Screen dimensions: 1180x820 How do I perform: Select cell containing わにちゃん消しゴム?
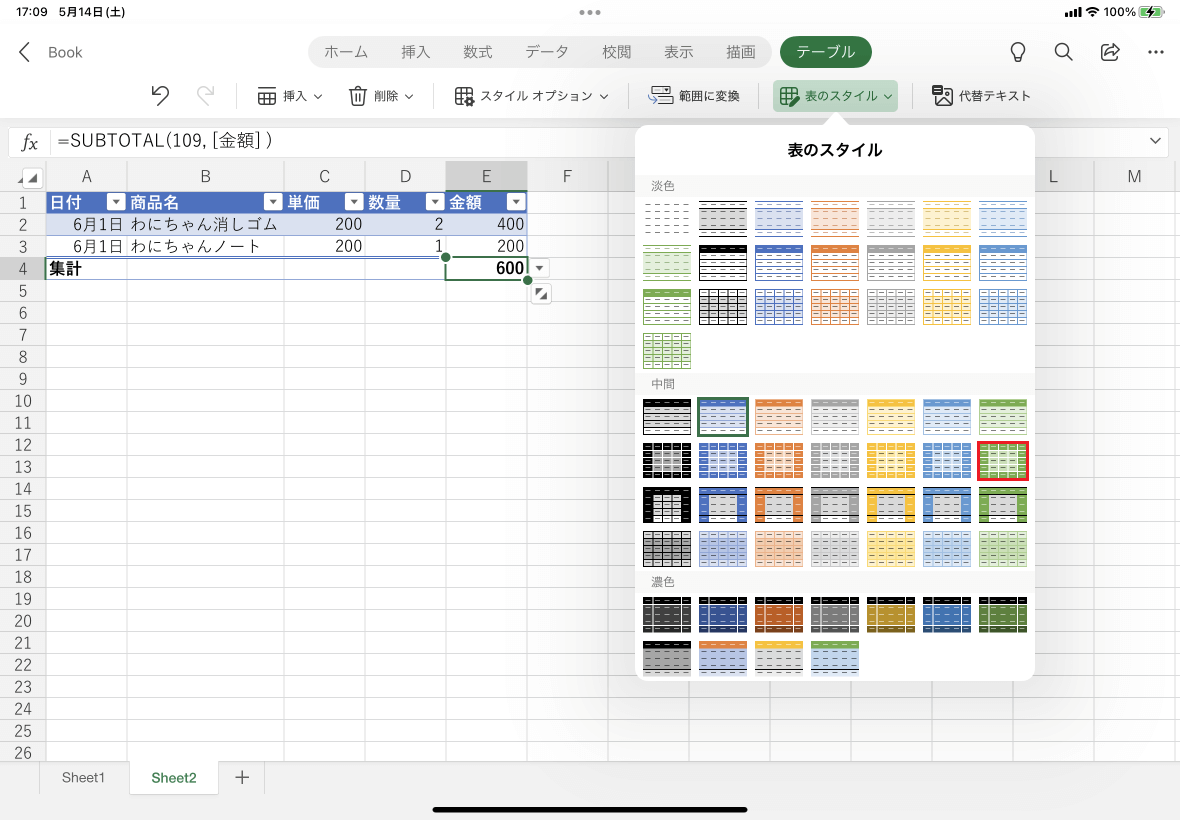[205, 224]
